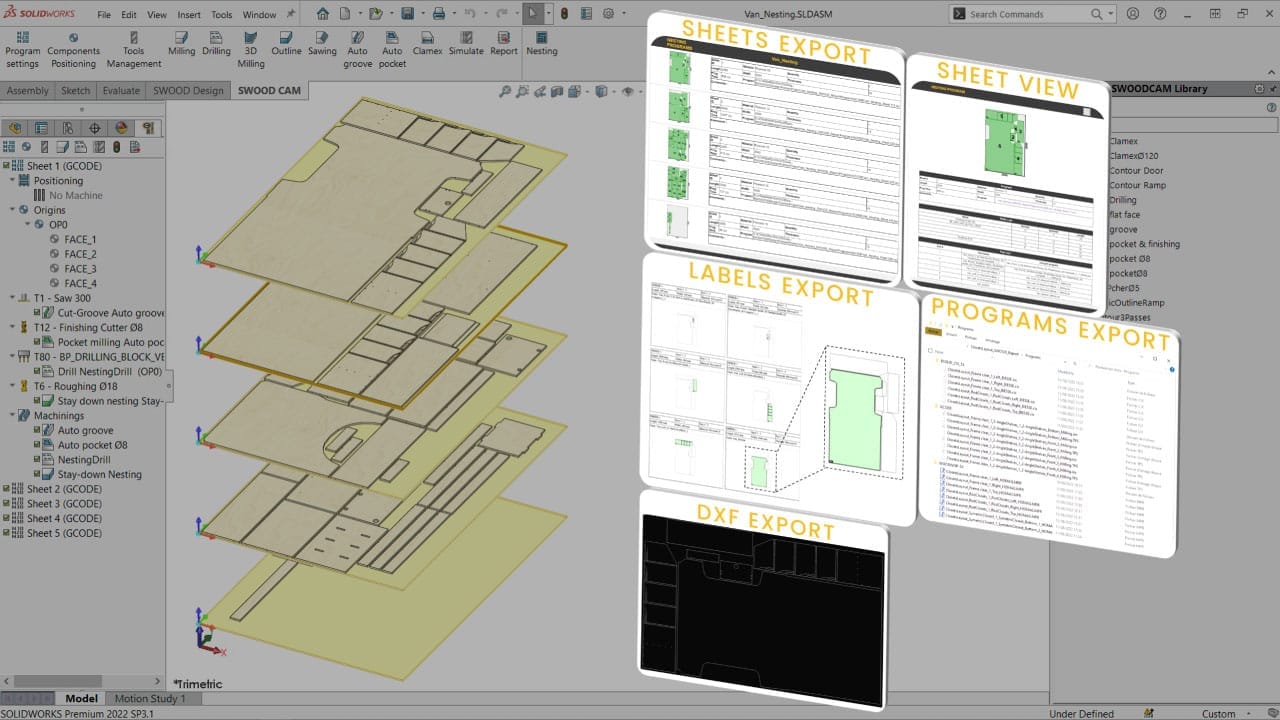Screen dimensions: 1280x720
Task: Collapse the Positioning tree node
Action: 12,181
